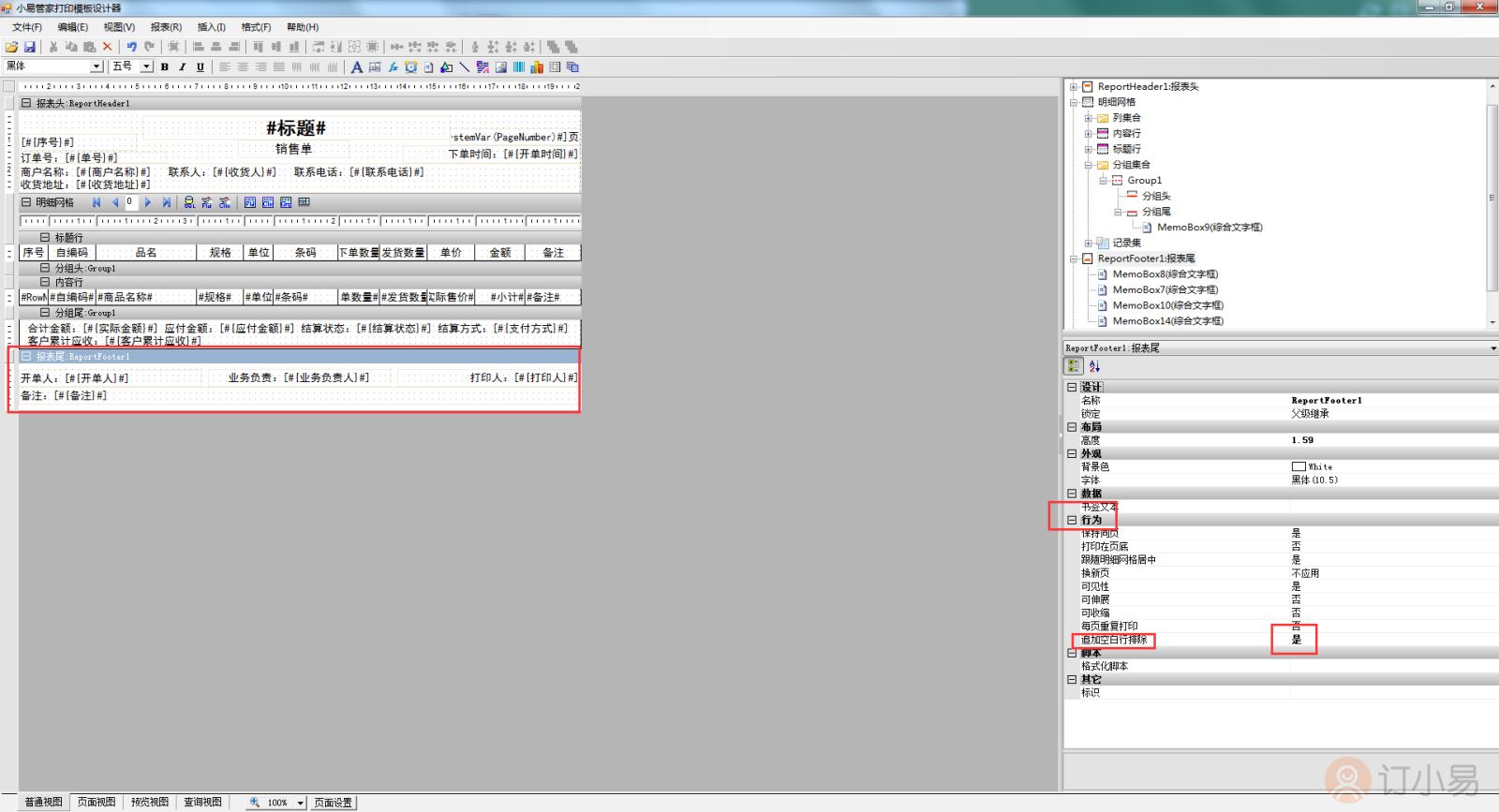Switch to 查询视图 tab
Image resolution: width=1499 pixels, height=812 pixels.
click(203, 803)
